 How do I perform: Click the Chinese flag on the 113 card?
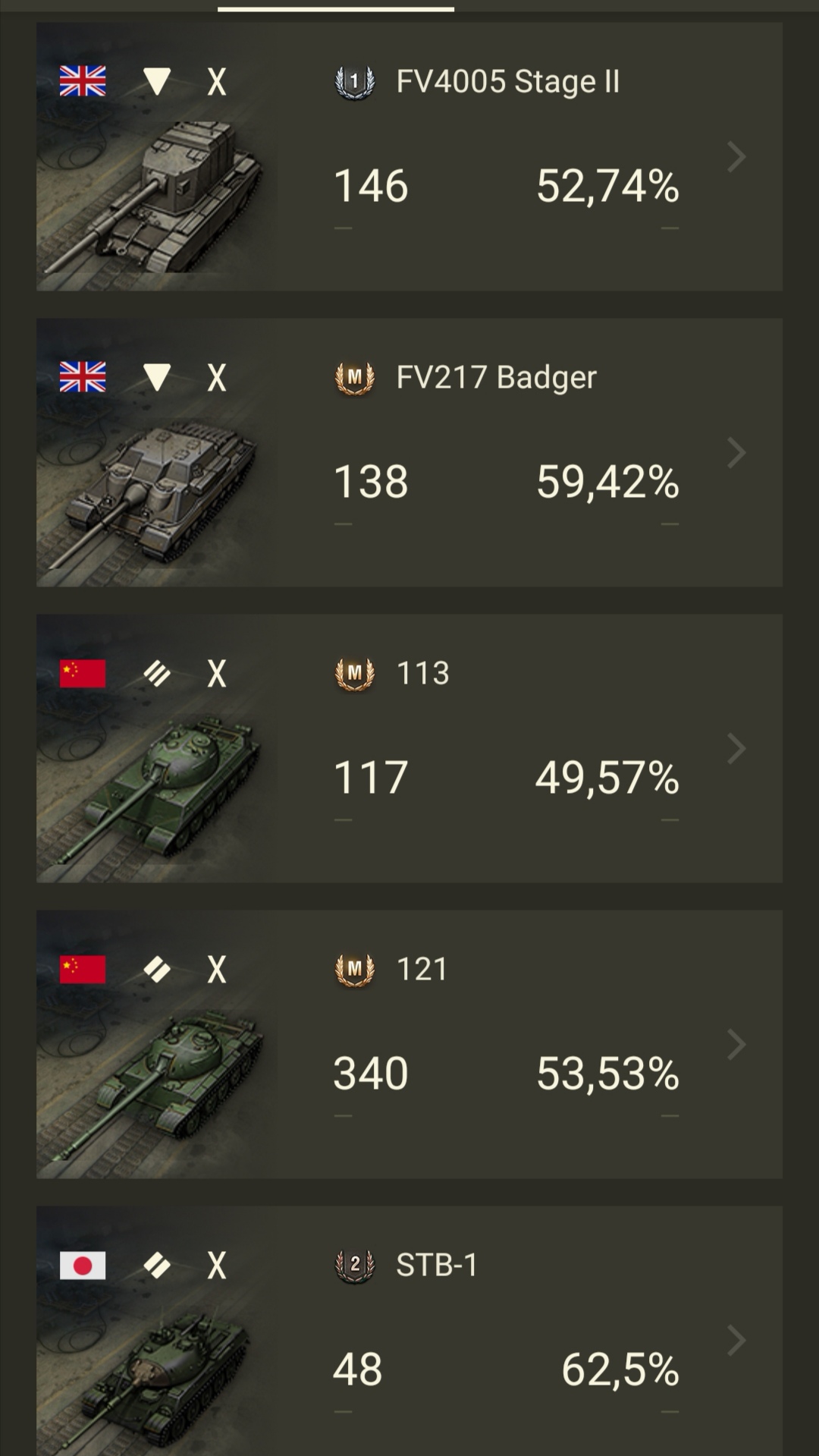pyautogui.click(x=83, y=673)
